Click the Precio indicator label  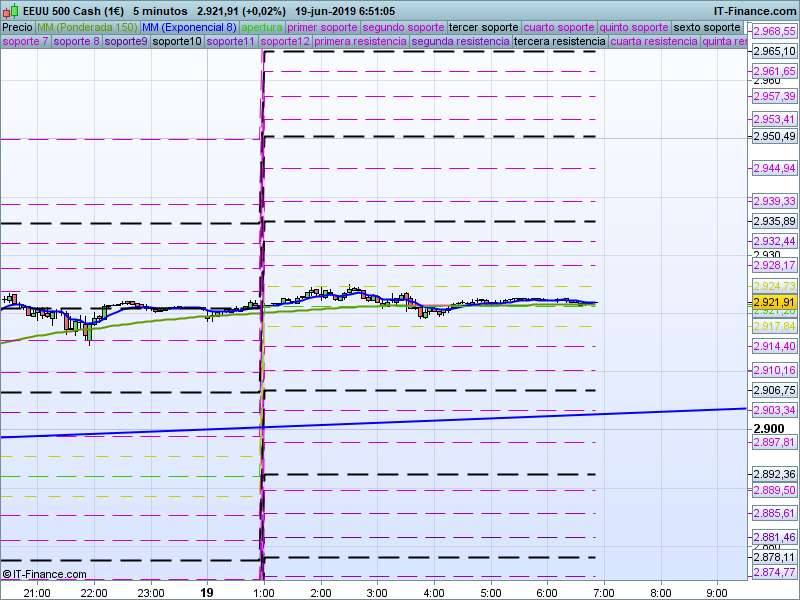click(x=18, y=27)
